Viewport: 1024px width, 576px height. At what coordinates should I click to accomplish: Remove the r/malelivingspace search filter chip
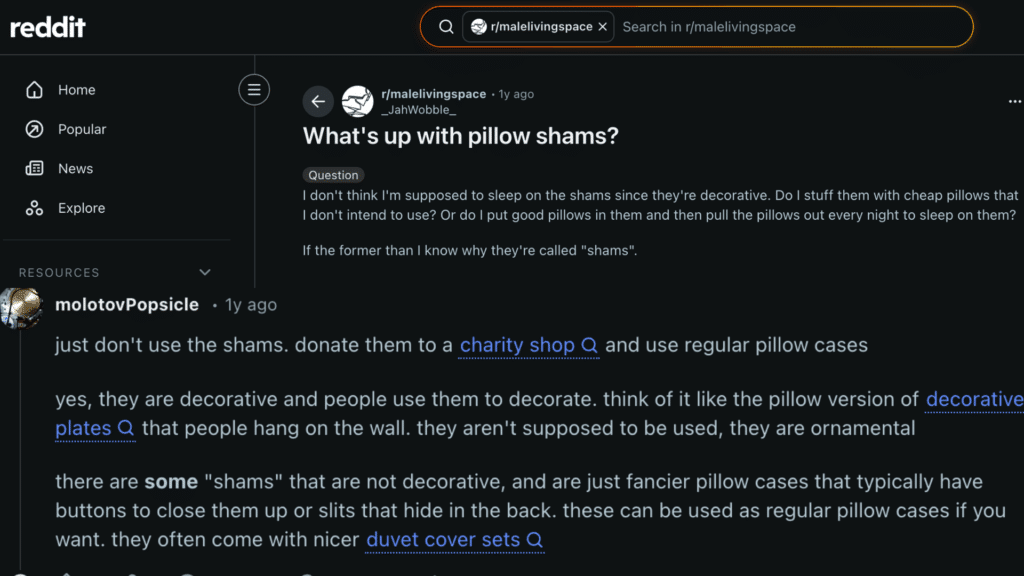pos(604,27)
